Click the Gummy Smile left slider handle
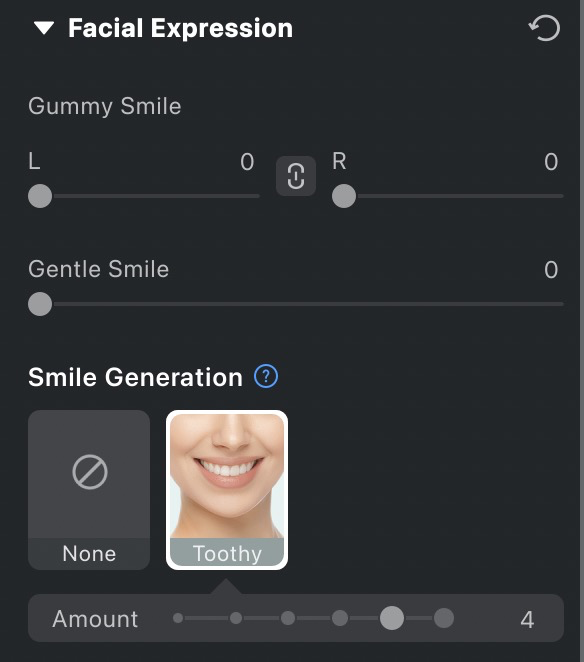Viewport: 584px width, 662px height. [40, 196]
